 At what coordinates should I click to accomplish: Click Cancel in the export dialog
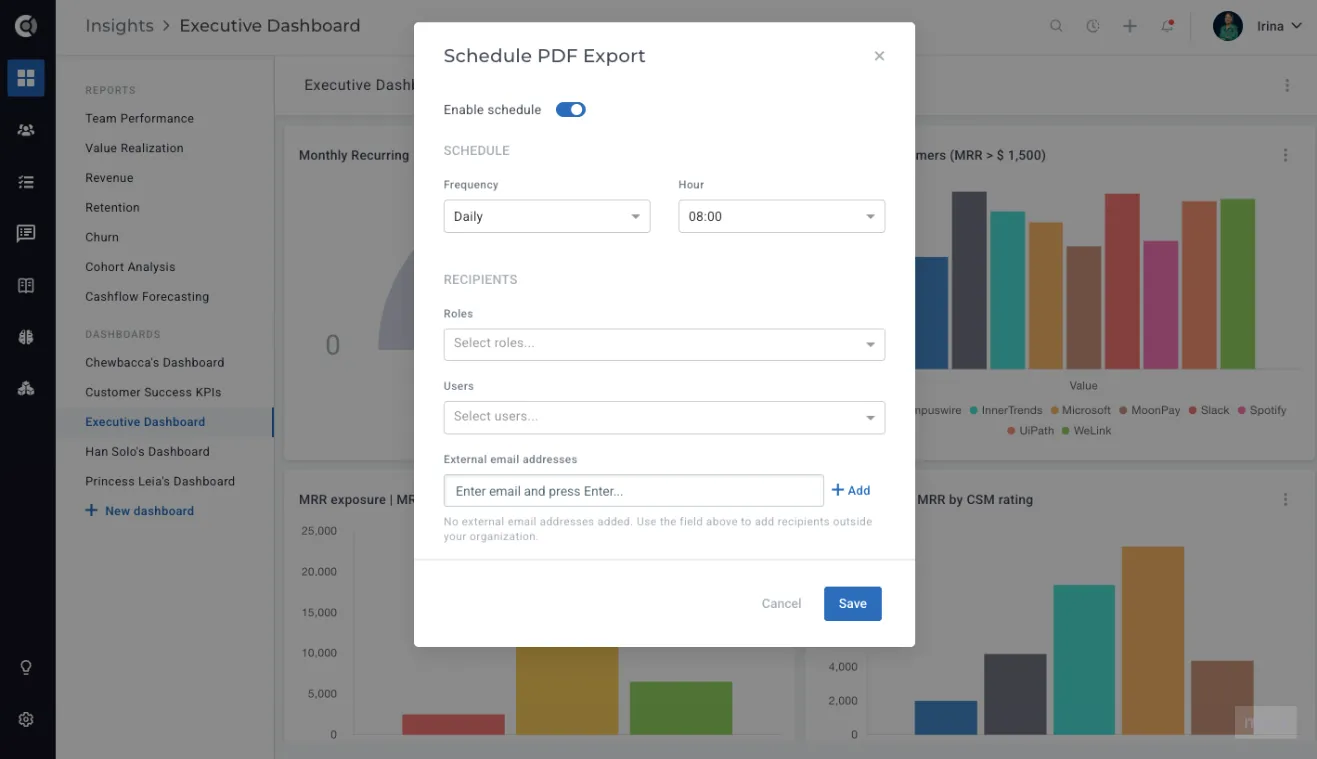781,604
